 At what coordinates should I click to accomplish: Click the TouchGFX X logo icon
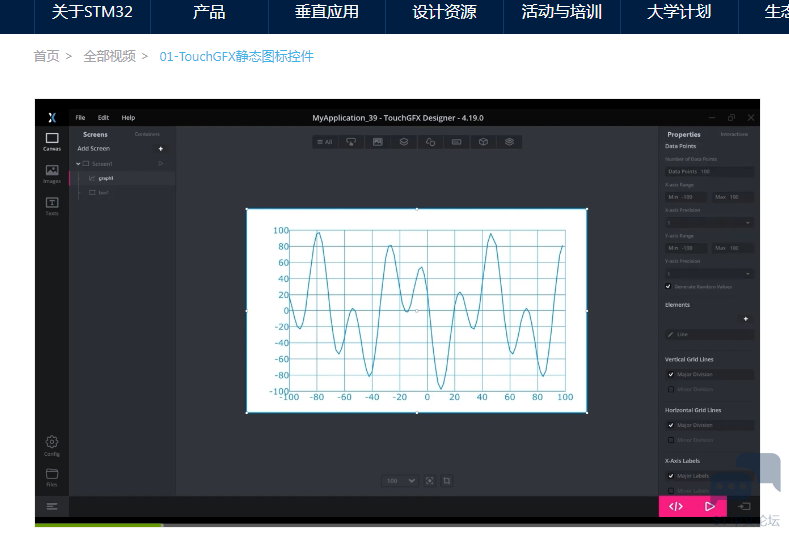pyautogui.click(x=52, y=117)
